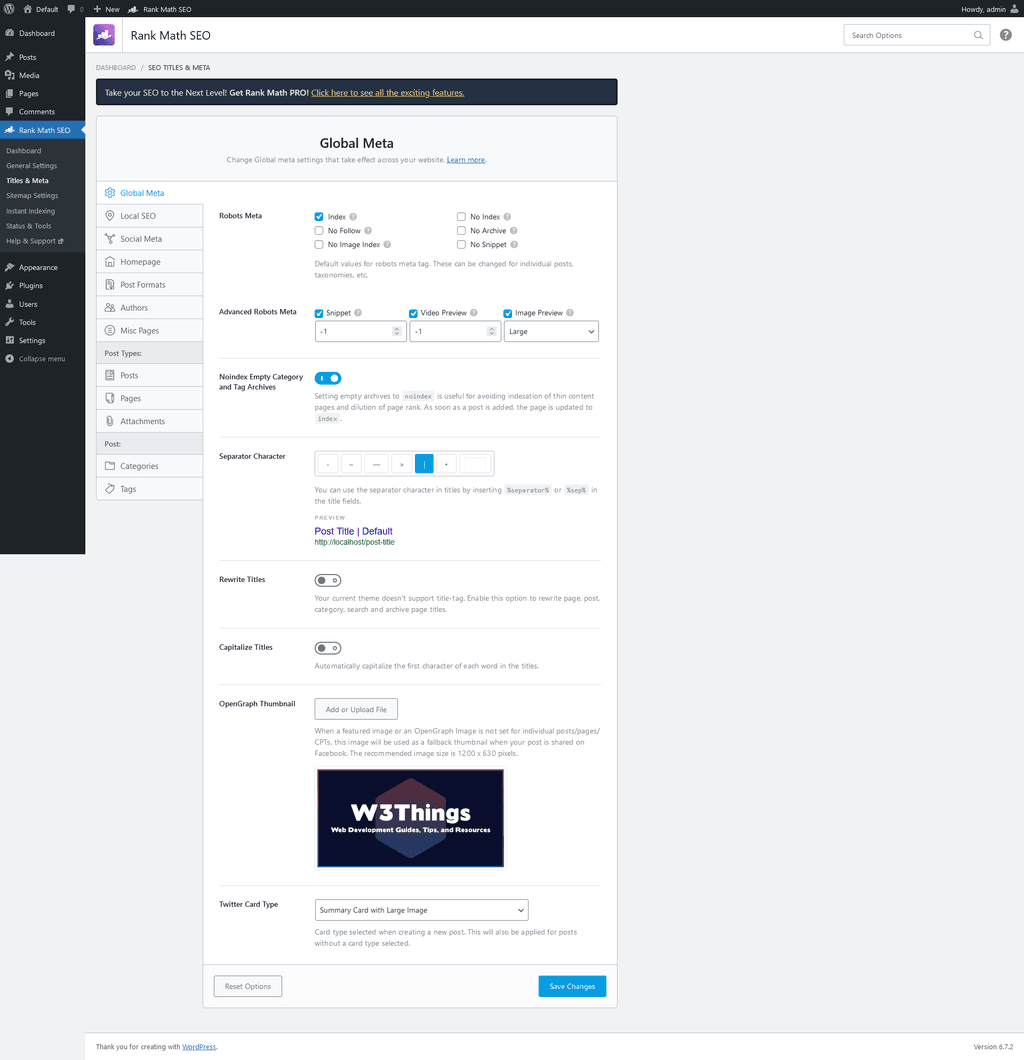Viewport: 1024px width, 1060px height.
Task: Check the No Index checkbox
Action: (461, 217)
